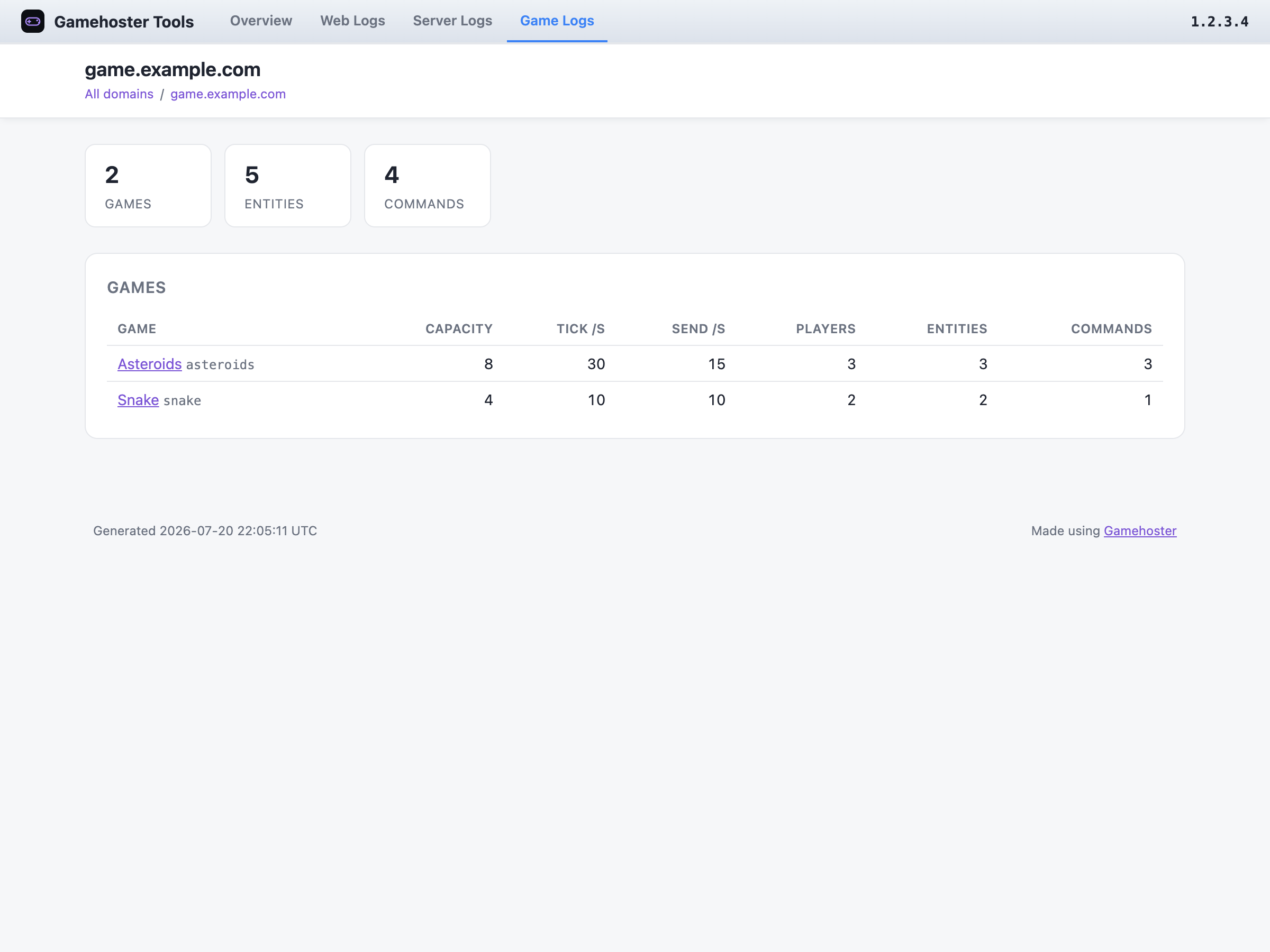This screenshot has width=1270, height=952.
Task: Click the Send /s column header
Action: point(698,329)
